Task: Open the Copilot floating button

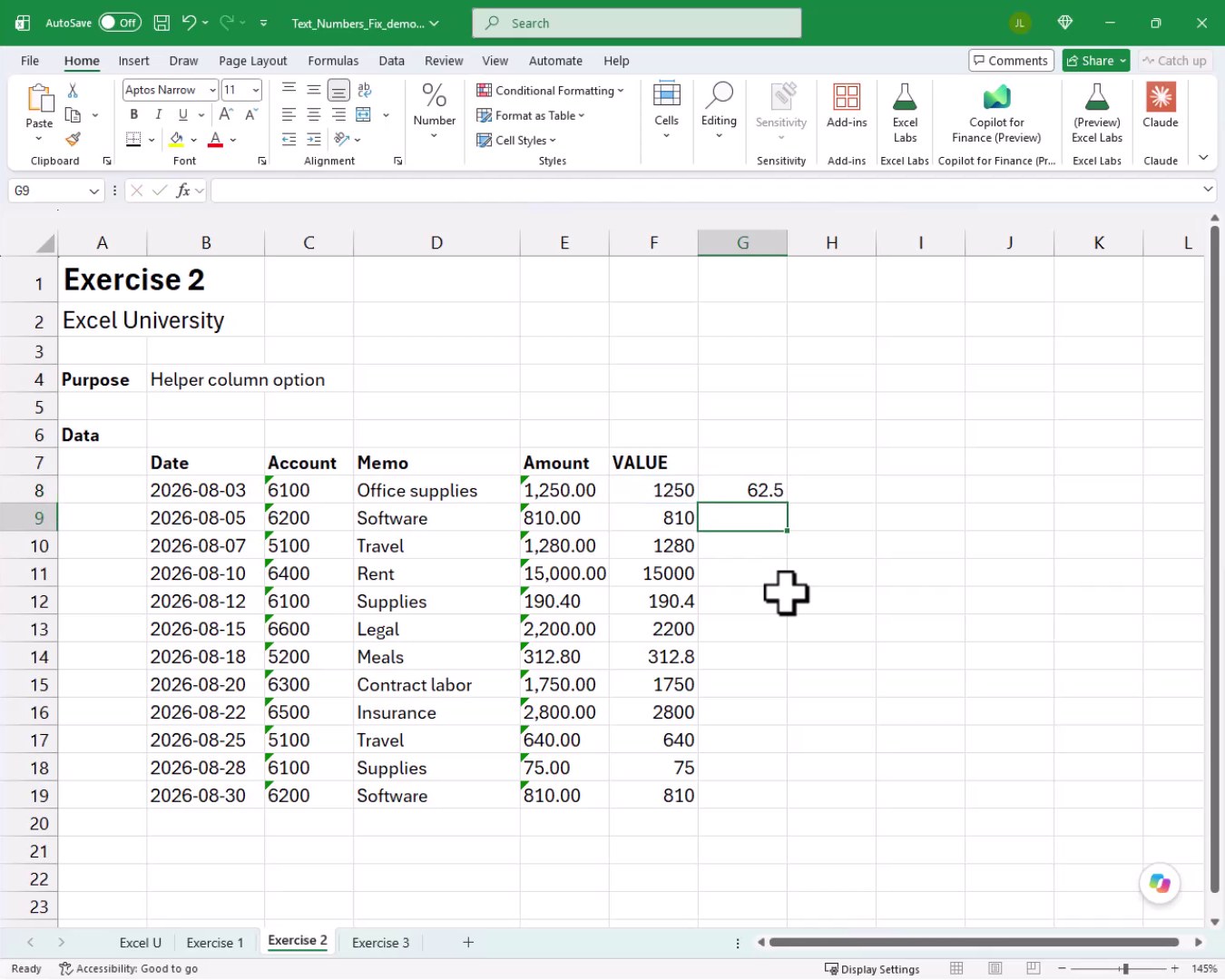Action: point(1160,883)
